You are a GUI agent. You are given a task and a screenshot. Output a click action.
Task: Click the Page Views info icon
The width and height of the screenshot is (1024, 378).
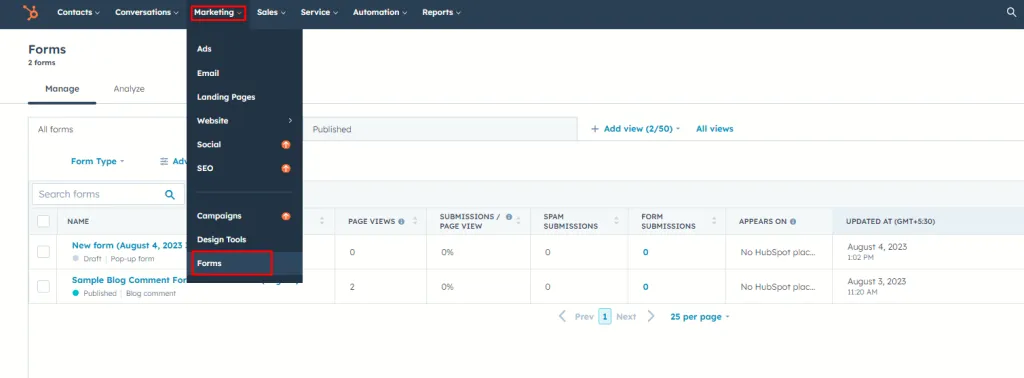pos(401,221)
